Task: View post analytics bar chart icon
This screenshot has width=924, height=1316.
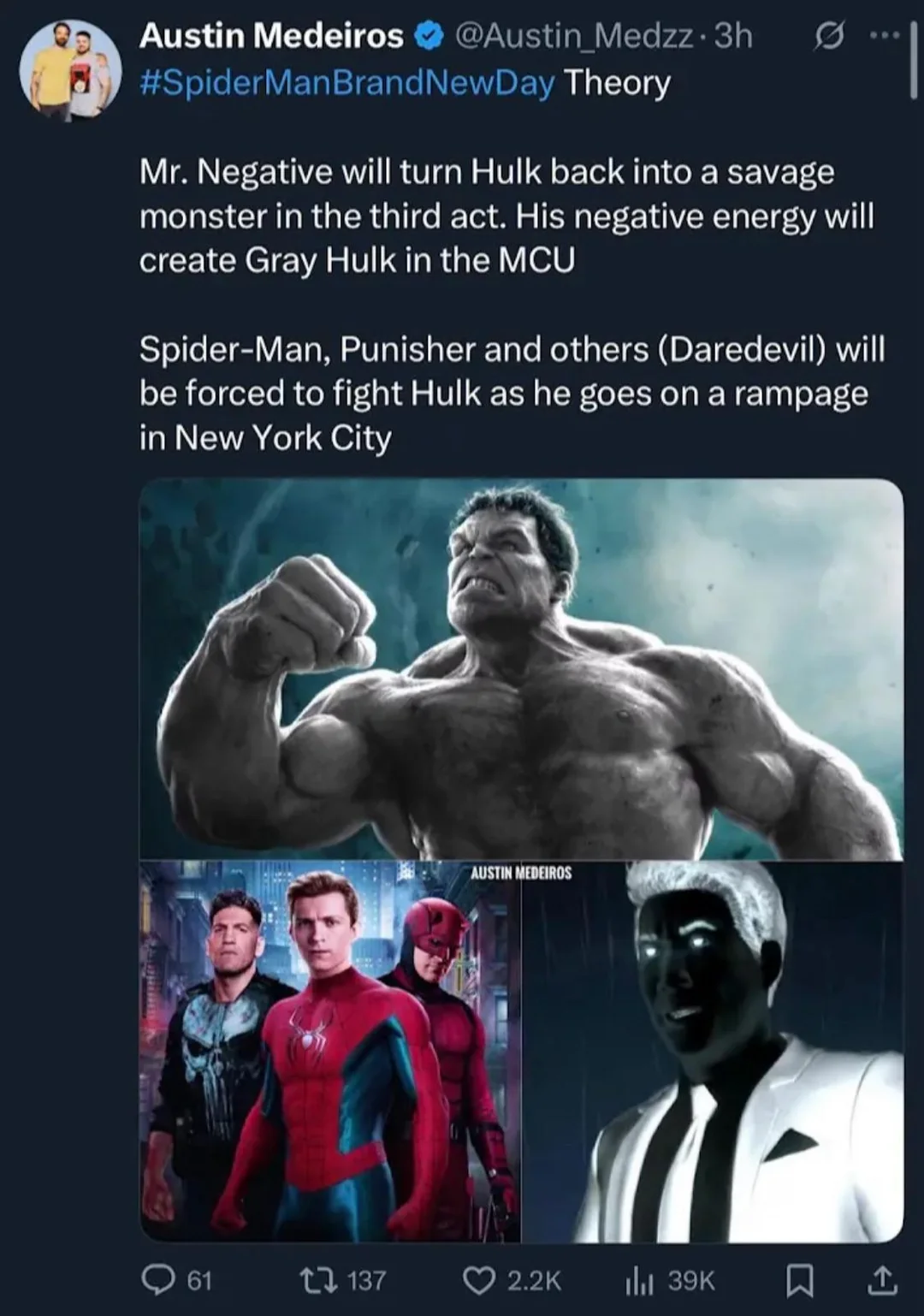Action: pos(639,1280)
